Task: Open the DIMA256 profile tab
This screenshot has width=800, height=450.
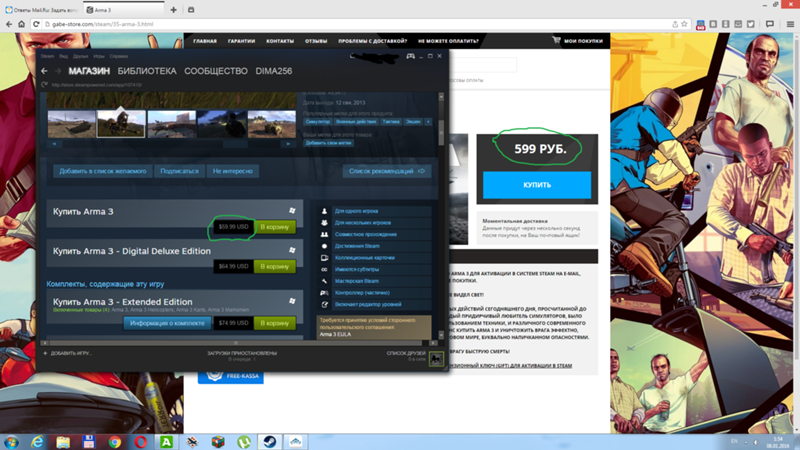Action: pyautogui.click(x=274, y=71)
